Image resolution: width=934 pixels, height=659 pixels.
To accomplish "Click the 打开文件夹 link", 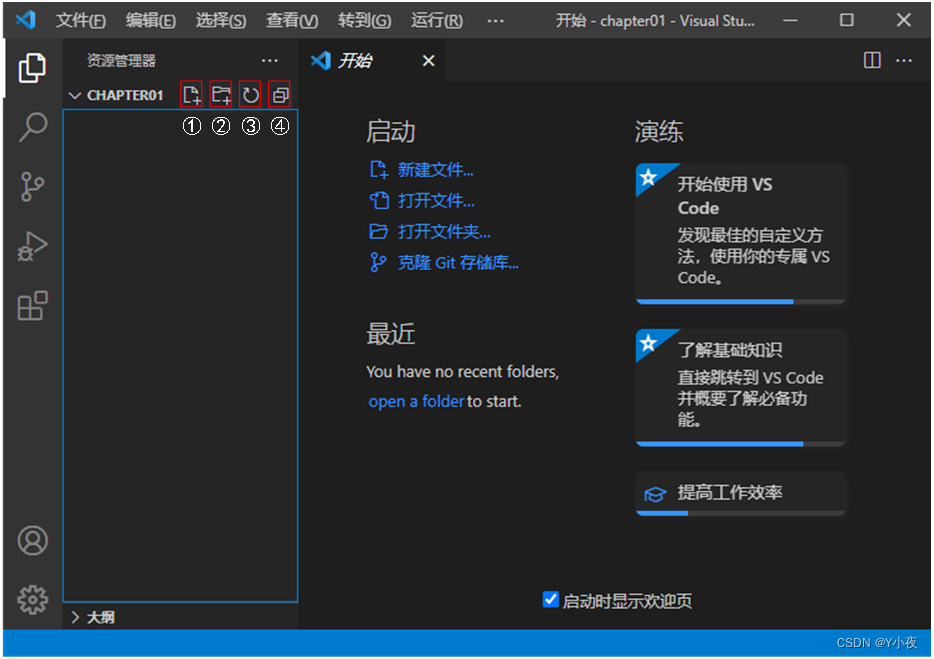I will click(443, 232).
